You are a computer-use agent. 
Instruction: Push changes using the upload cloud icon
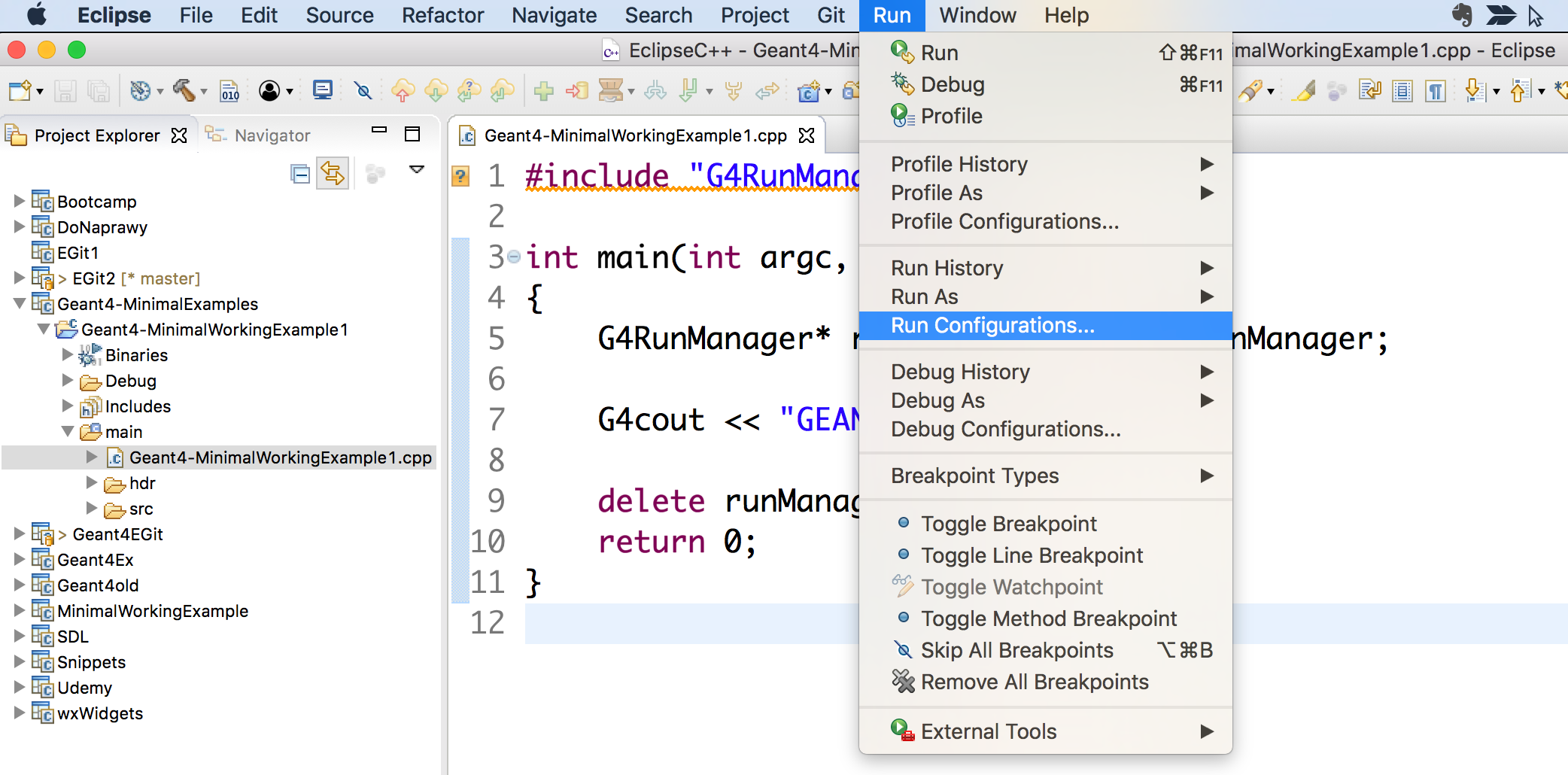(404, 90)
